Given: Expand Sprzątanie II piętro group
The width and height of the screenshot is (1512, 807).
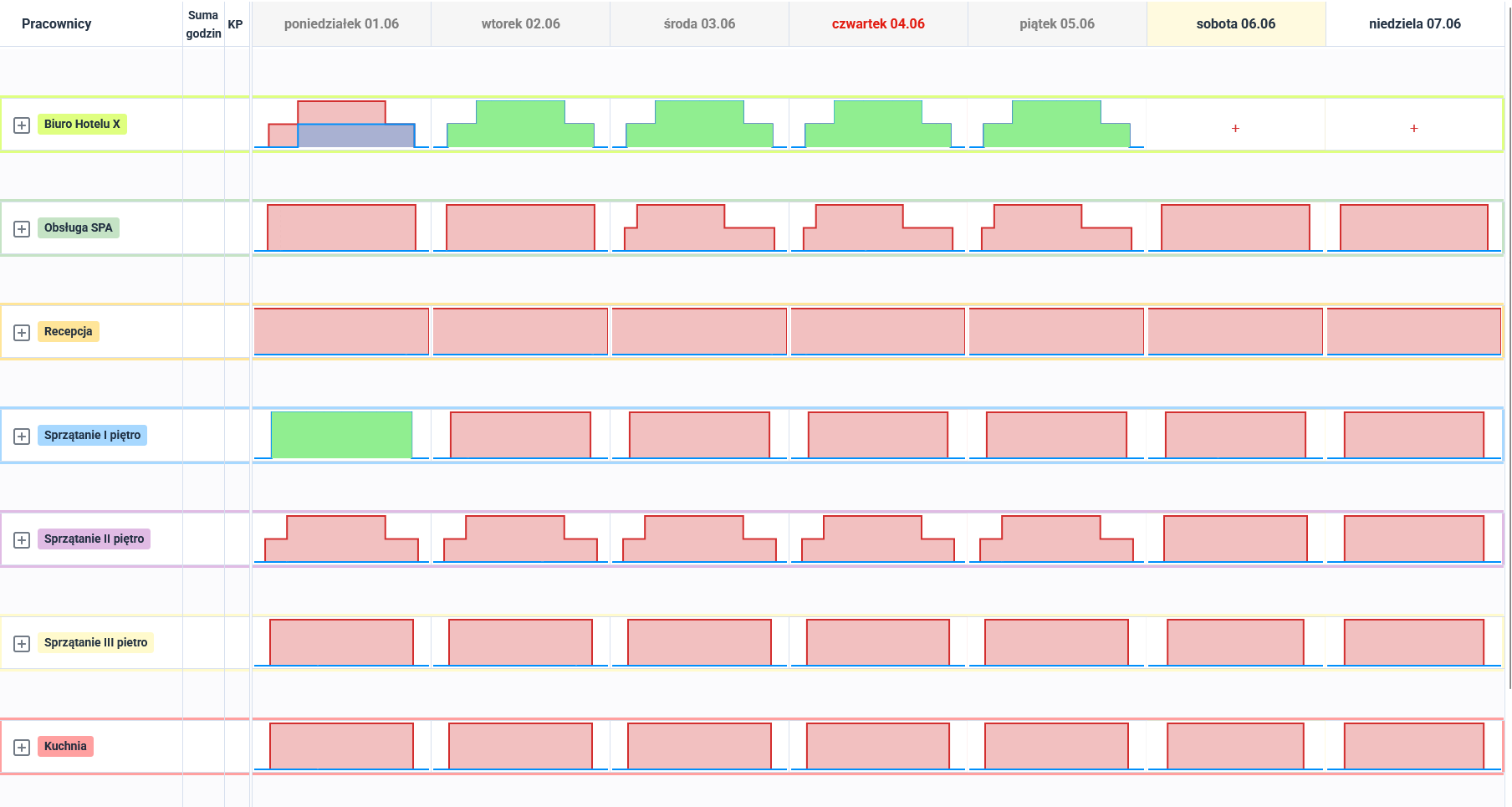Looking at the screenshot, I should point(22,539).
